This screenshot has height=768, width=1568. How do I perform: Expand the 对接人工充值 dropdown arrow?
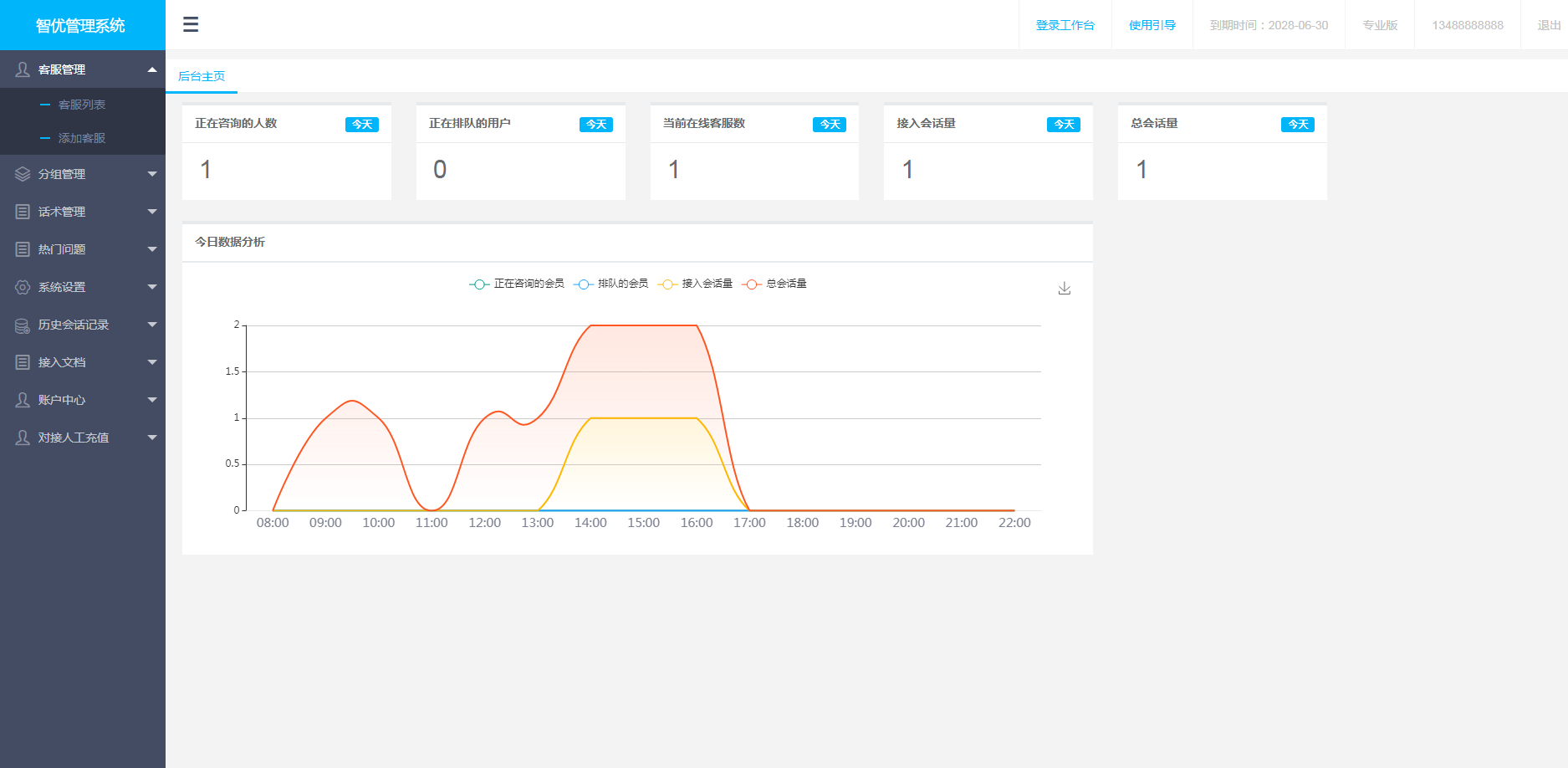coord(152,438)
